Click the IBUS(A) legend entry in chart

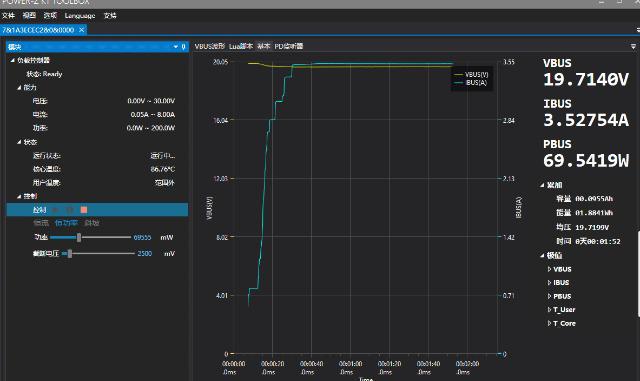pyautogui.click(x=471, y=82)
